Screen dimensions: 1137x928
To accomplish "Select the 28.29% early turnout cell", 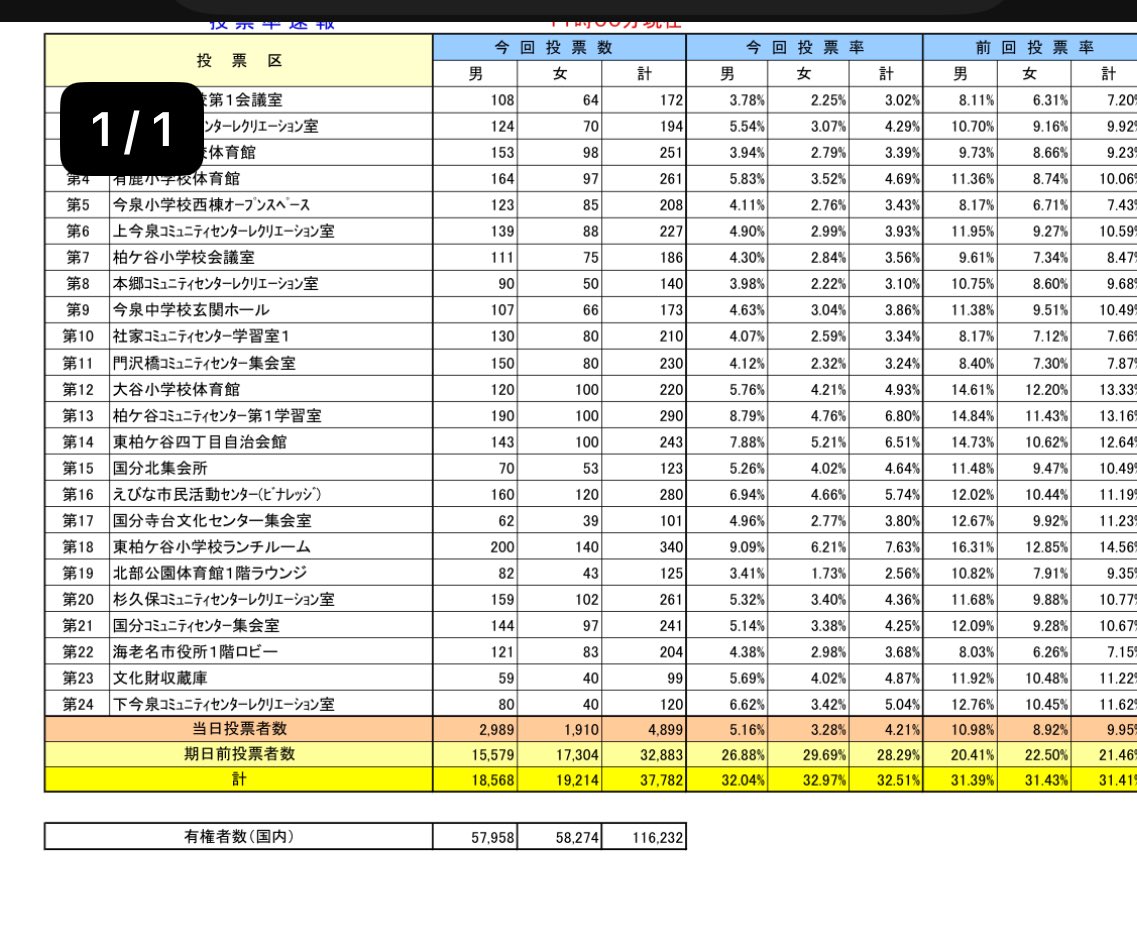I will click(886, 754).
